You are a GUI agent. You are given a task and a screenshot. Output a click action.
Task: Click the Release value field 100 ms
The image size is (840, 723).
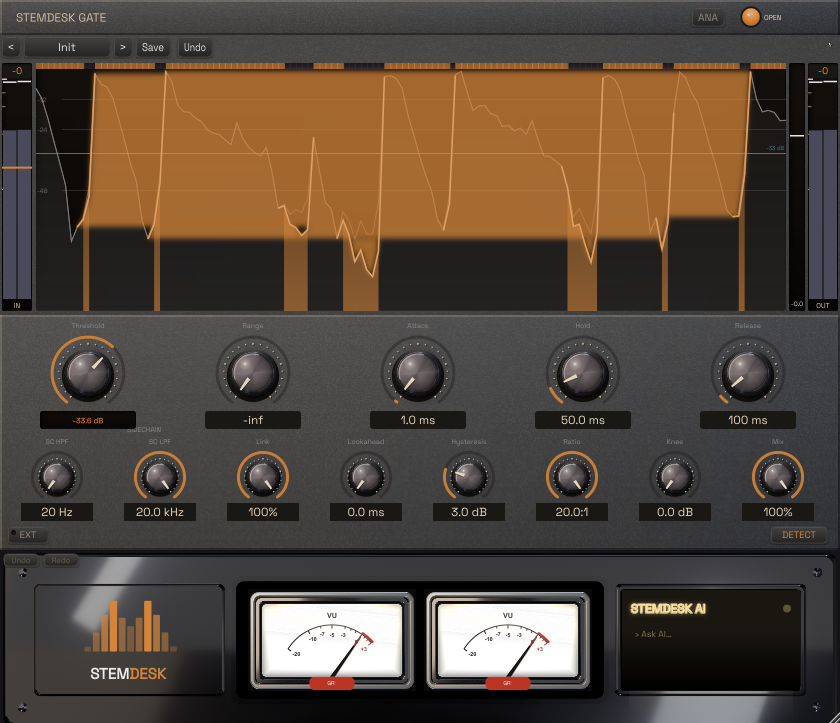click(748, 420)
